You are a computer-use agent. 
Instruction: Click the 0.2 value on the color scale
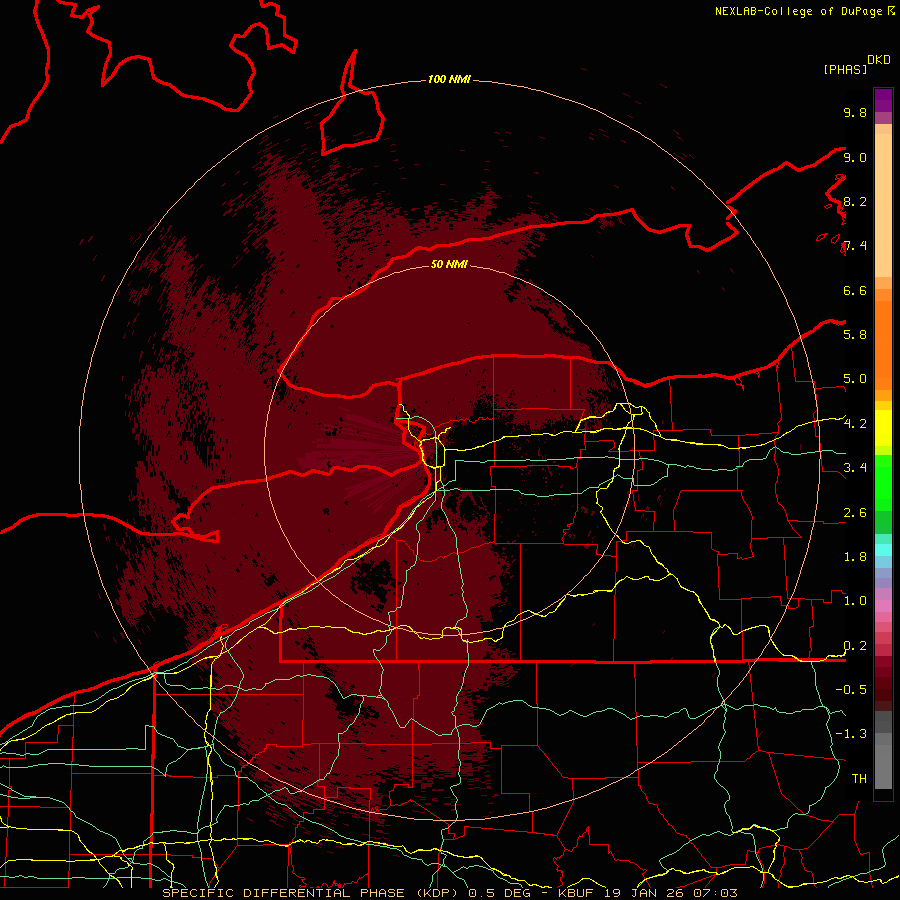855,646
